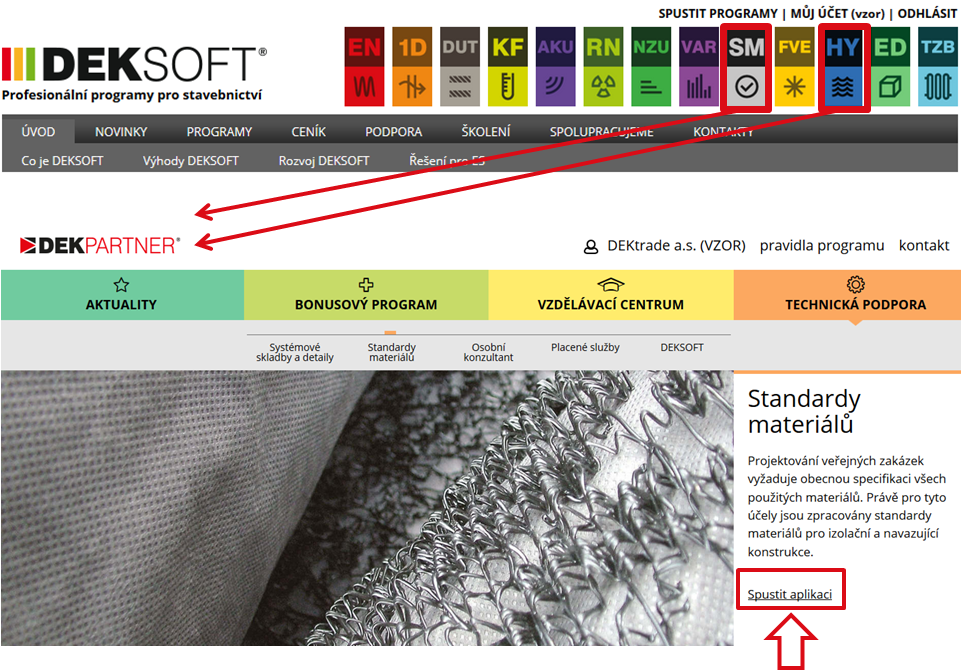Open the TZB program tile
This screenshot has width=962, height=671.
click(x=937, y=66)
